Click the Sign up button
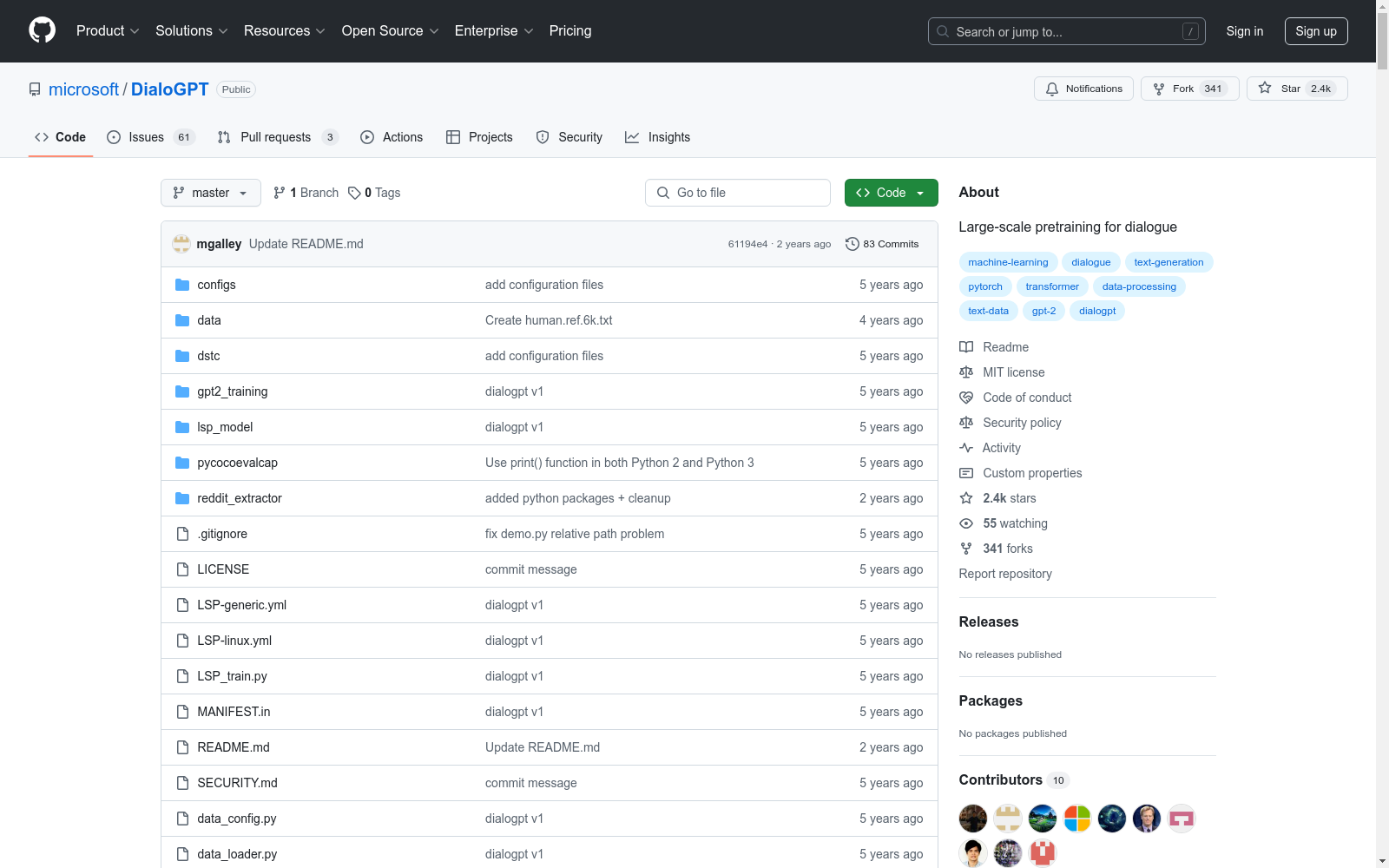 point(1316,31)
